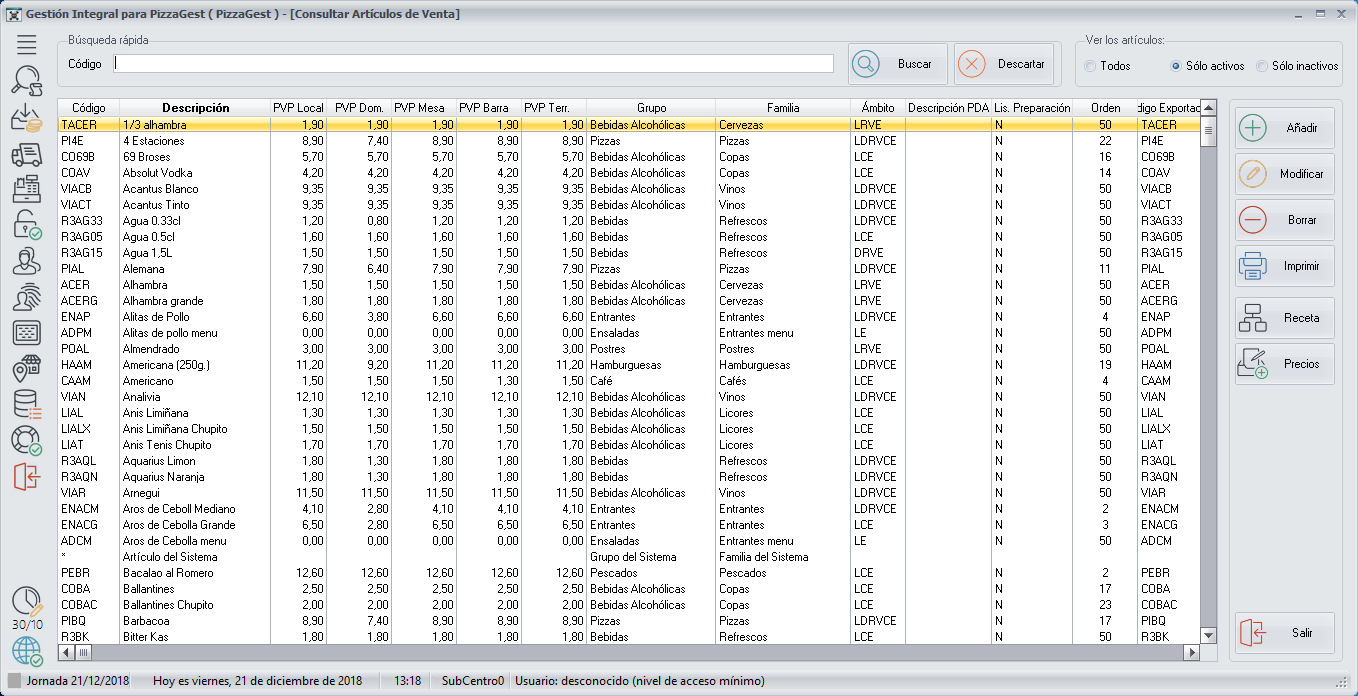
Task: Select the Sólo inactivos radio option
Action: [x=1262, y=66]
